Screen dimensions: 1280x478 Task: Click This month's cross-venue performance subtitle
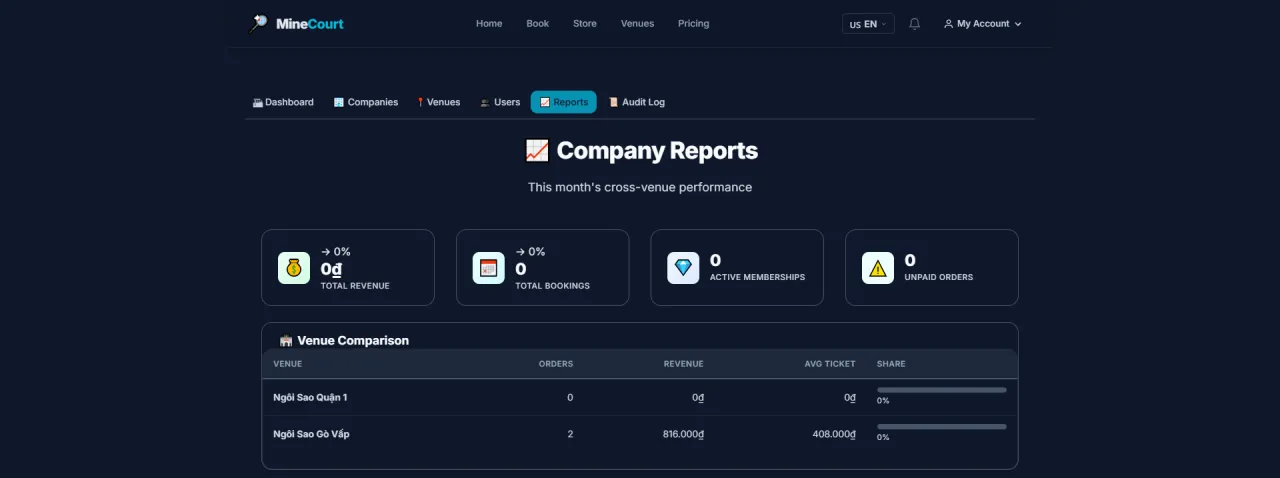[x=640, y=187]
